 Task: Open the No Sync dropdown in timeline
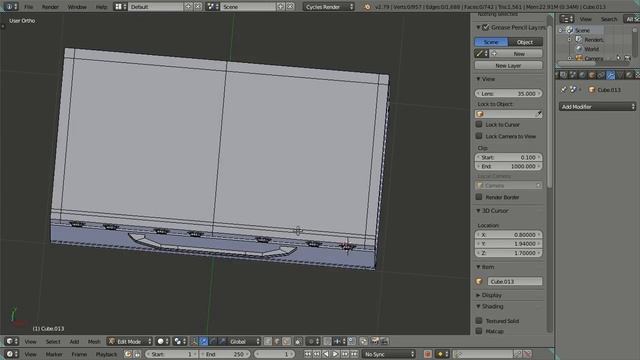click(389, 354)
